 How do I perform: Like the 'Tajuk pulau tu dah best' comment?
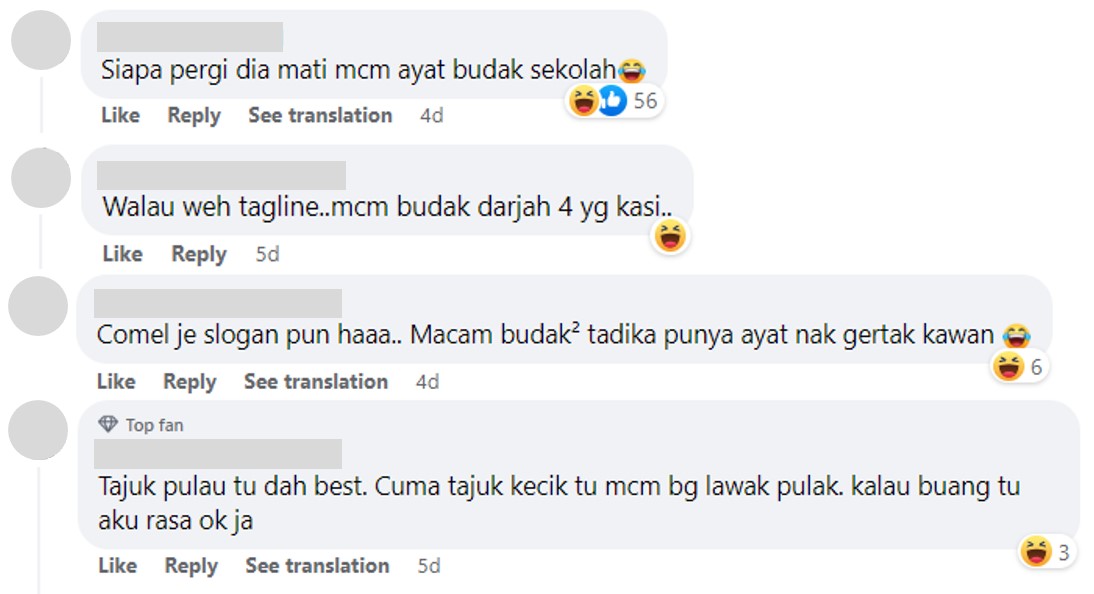118,565
